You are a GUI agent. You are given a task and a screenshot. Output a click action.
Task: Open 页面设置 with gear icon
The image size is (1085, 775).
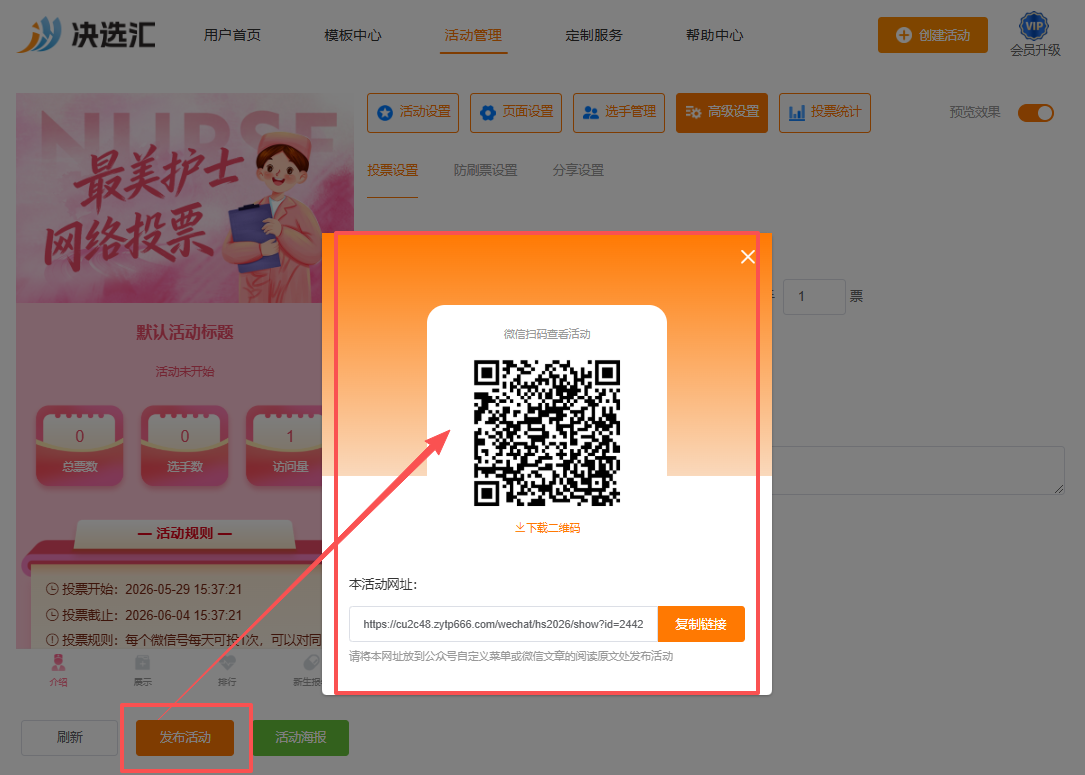[516, 112]
